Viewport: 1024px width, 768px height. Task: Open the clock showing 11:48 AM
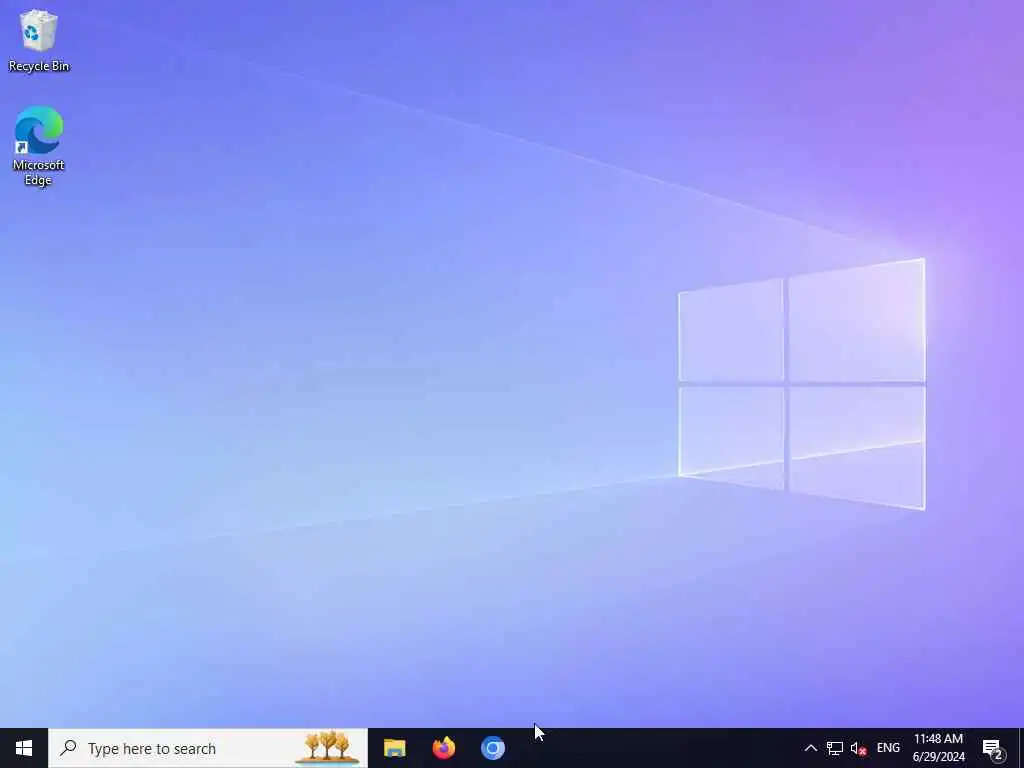pos(938,748)
